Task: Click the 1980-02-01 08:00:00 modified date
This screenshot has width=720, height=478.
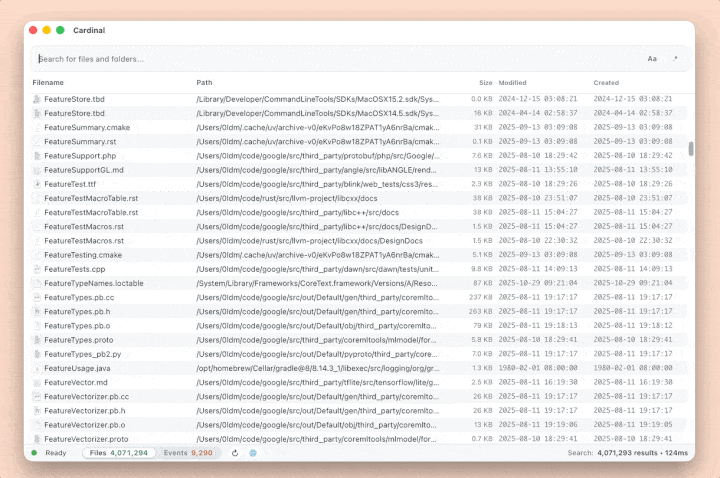Action: pos(538,368)
